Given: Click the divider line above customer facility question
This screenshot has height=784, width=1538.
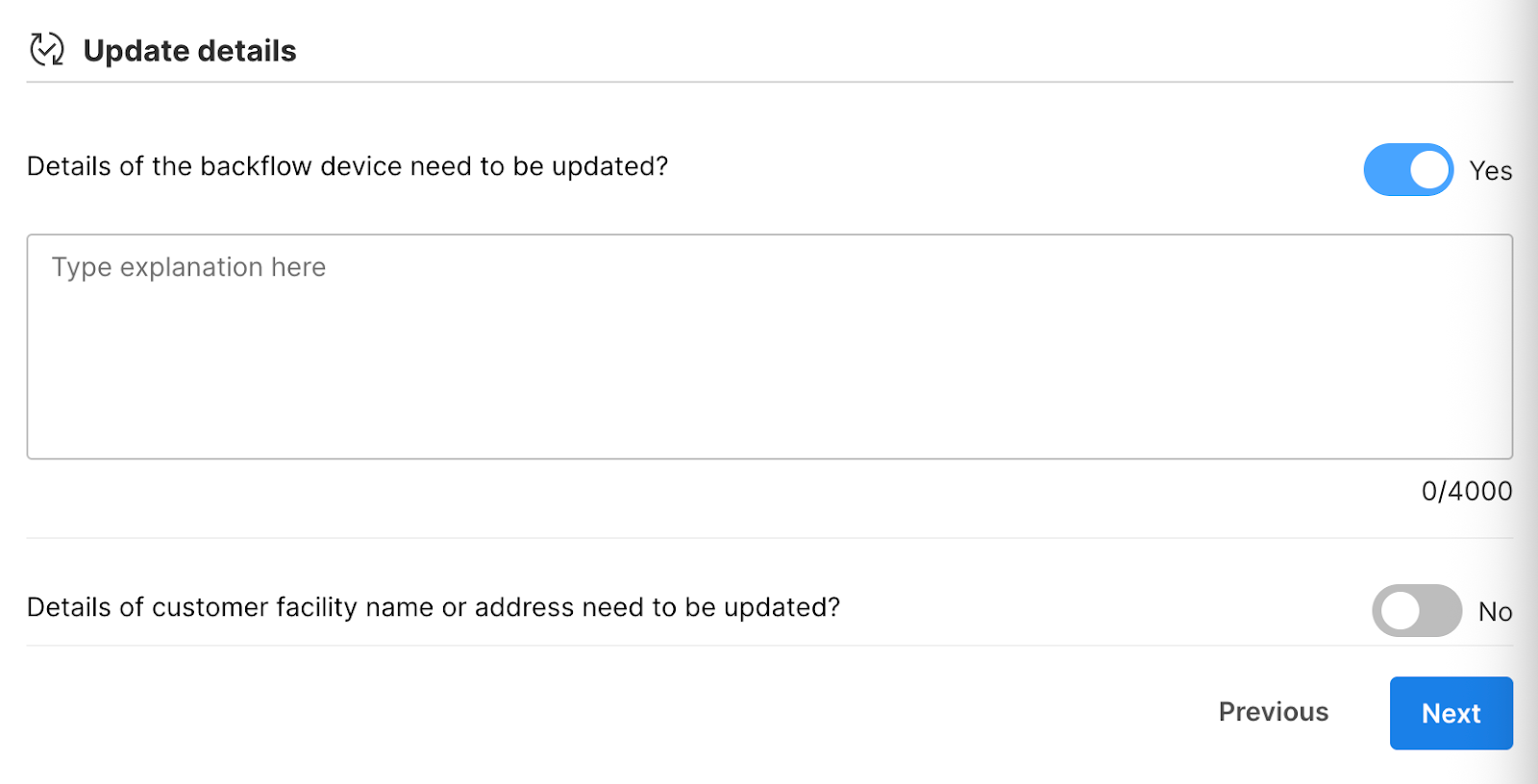Looking at the screenshot, I should 769,538.
